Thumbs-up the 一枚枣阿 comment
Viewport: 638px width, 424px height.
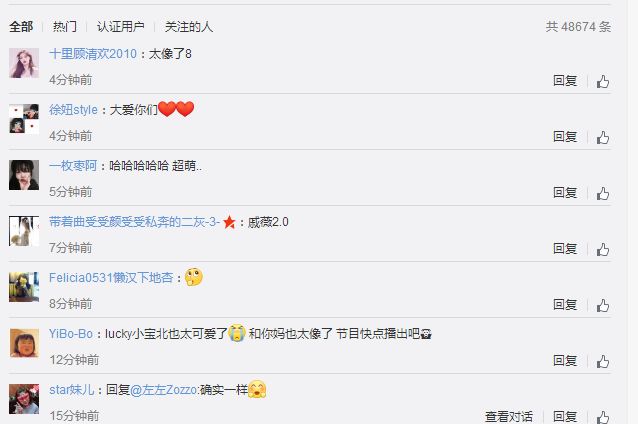(x=603, y=193)
